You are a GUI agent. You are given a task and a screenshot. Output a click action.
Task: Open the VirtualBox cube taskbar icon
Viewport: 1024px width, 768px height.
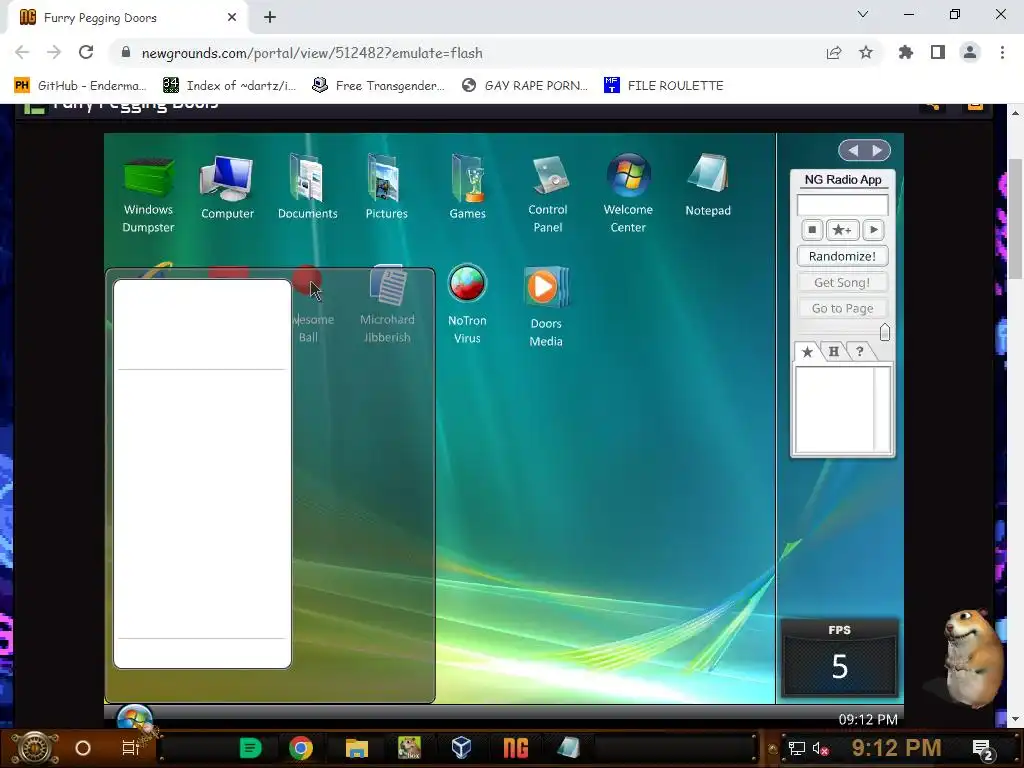(461, 748)
